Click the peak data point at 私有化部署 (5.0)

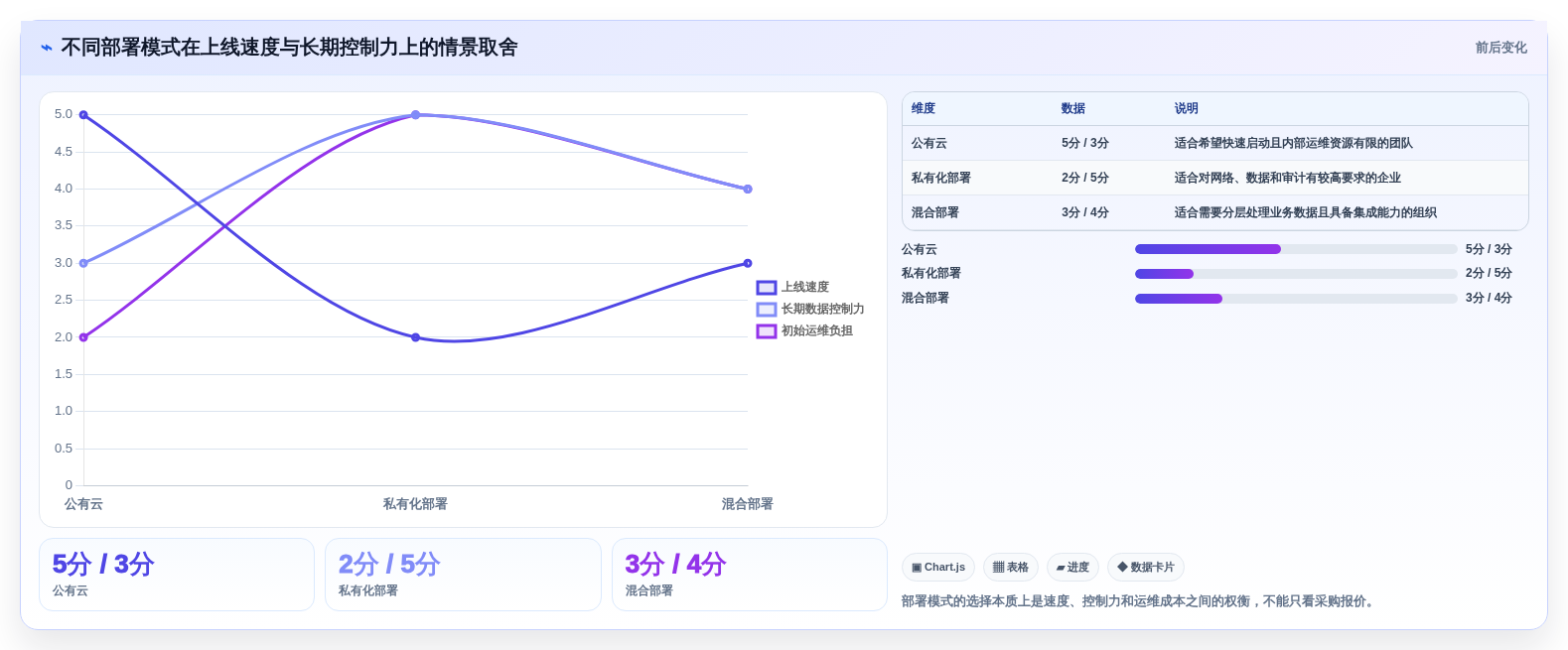pyautogui.click(x=415, y=115)
